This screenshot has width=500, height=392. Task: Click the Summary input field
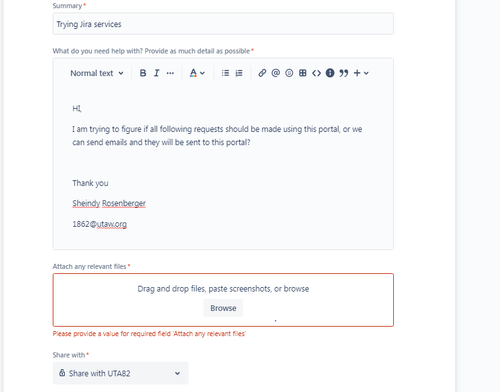click(x=223, y=24)
